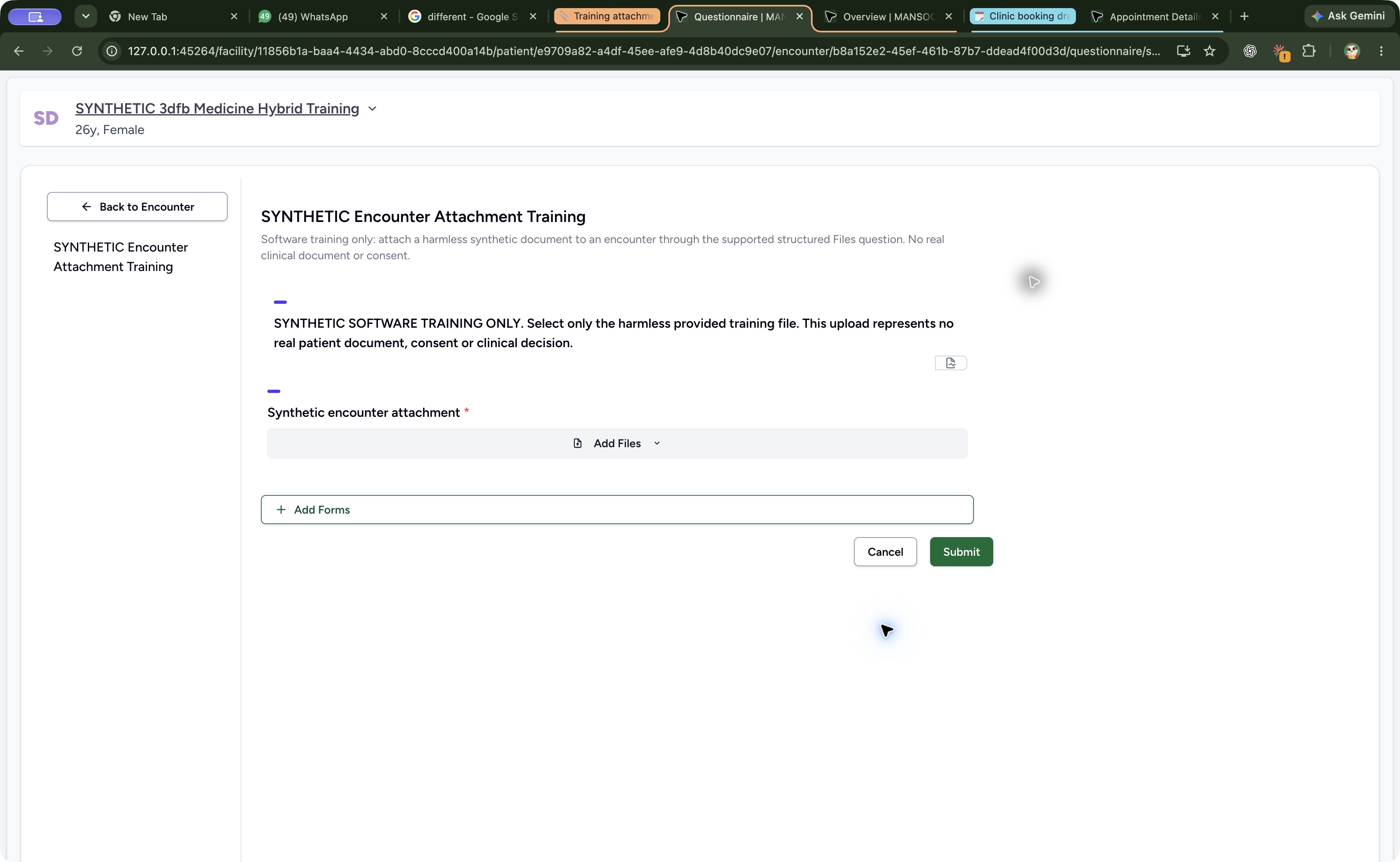Switch to the Appointment Details tab

pos(1155,17)
